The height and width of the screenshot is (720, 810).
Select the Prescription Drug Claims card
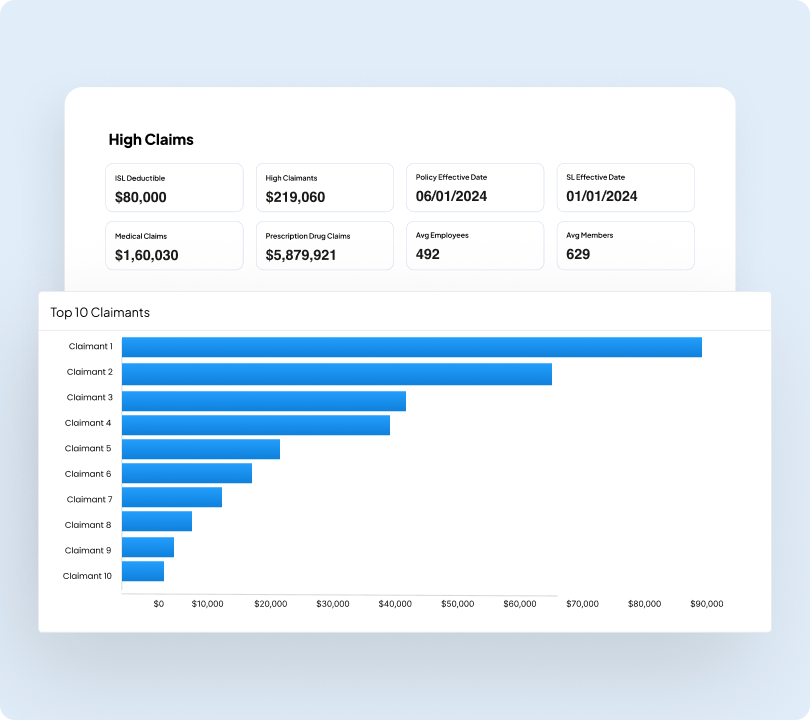[x=324, y=245]
